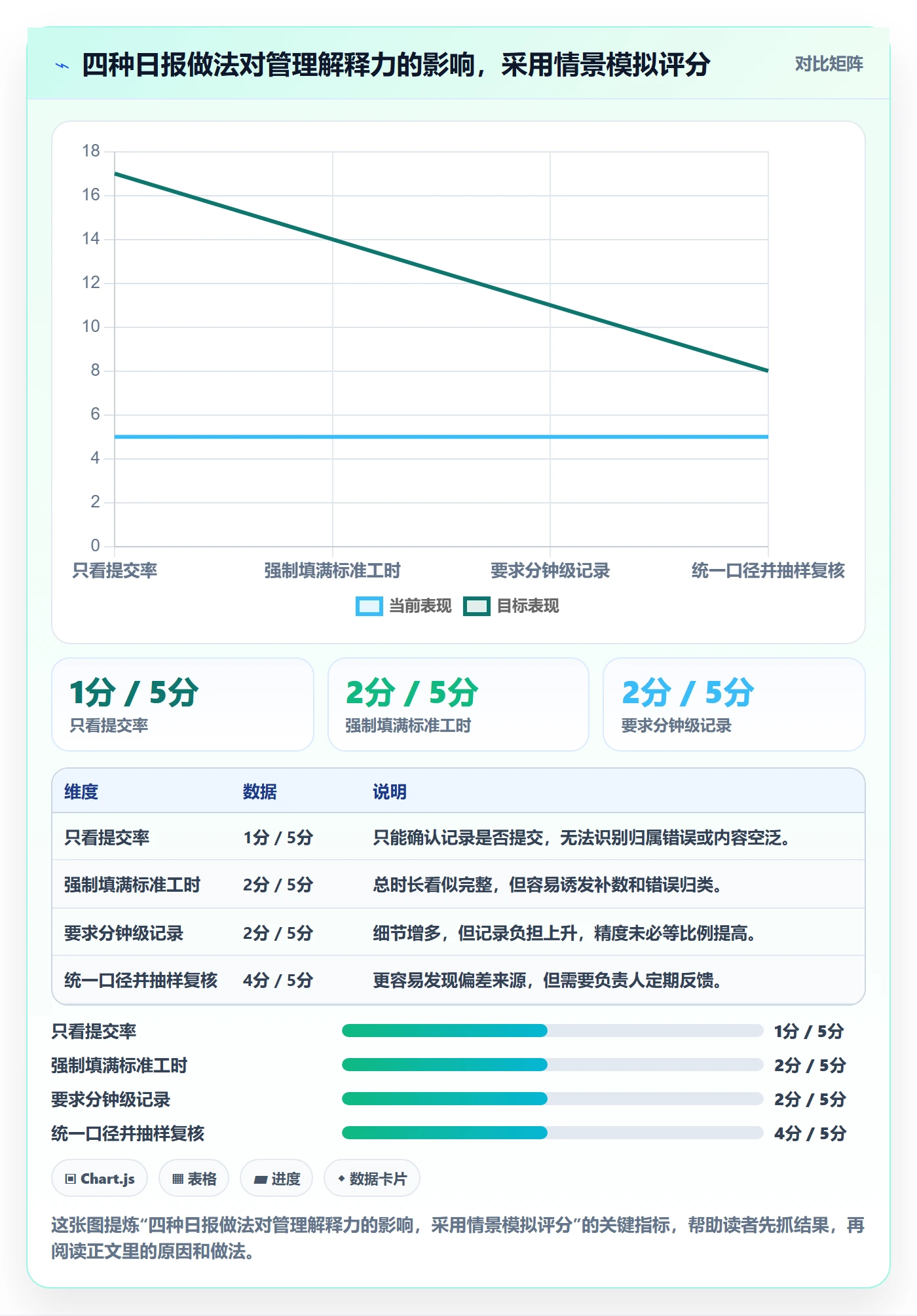Select the 统一口径并抽样复核 table row name
917x1316 pixels.
[141, 980]
